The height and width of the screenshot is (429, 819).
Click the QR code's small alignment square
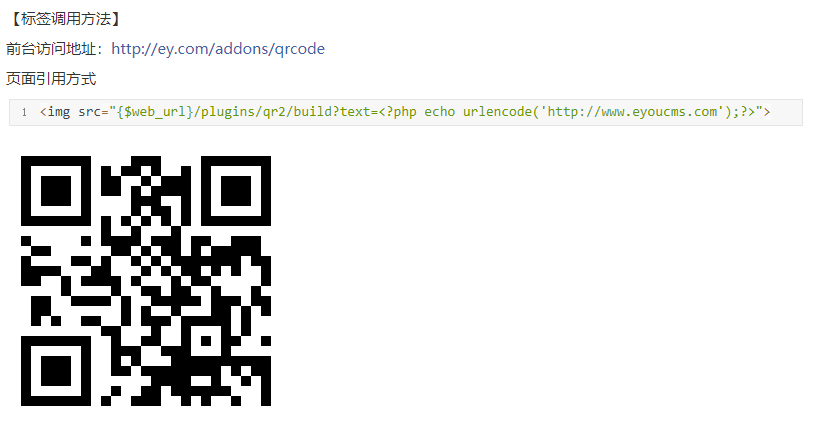coord(206,341)
